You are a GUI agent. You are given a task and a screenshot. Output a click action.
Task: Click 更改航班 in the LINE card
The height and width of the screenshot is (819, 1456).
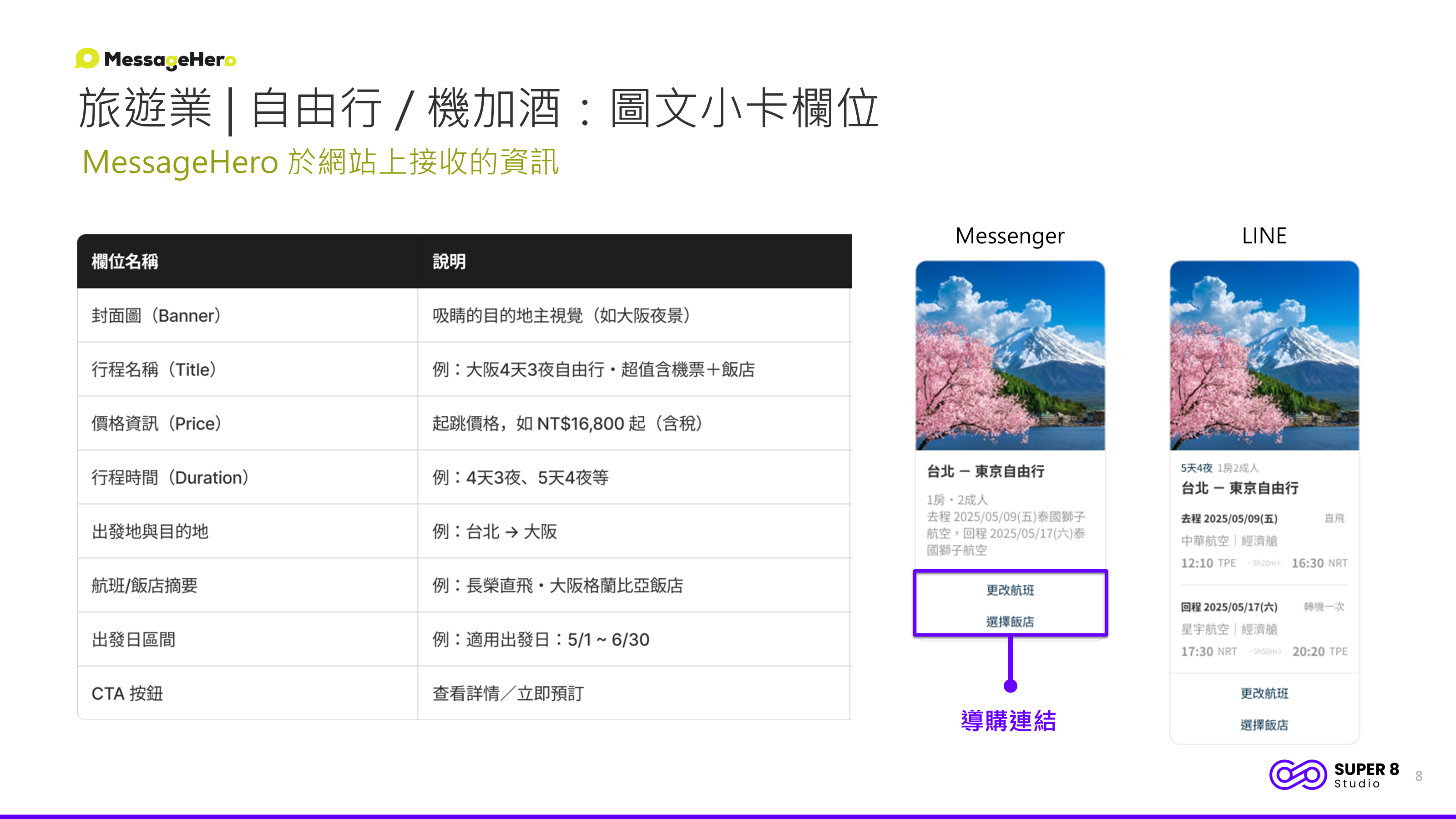1264,693
